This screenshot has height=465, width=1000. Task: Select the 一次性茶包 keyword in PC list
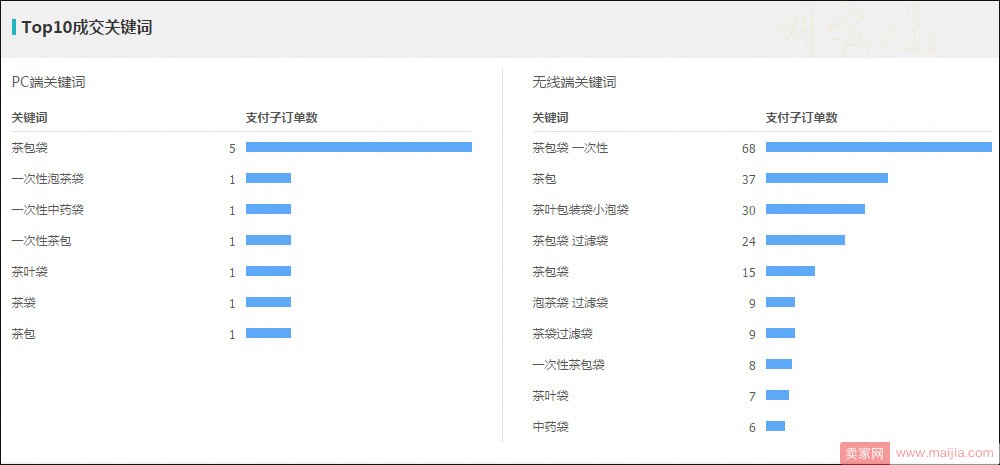41,241
